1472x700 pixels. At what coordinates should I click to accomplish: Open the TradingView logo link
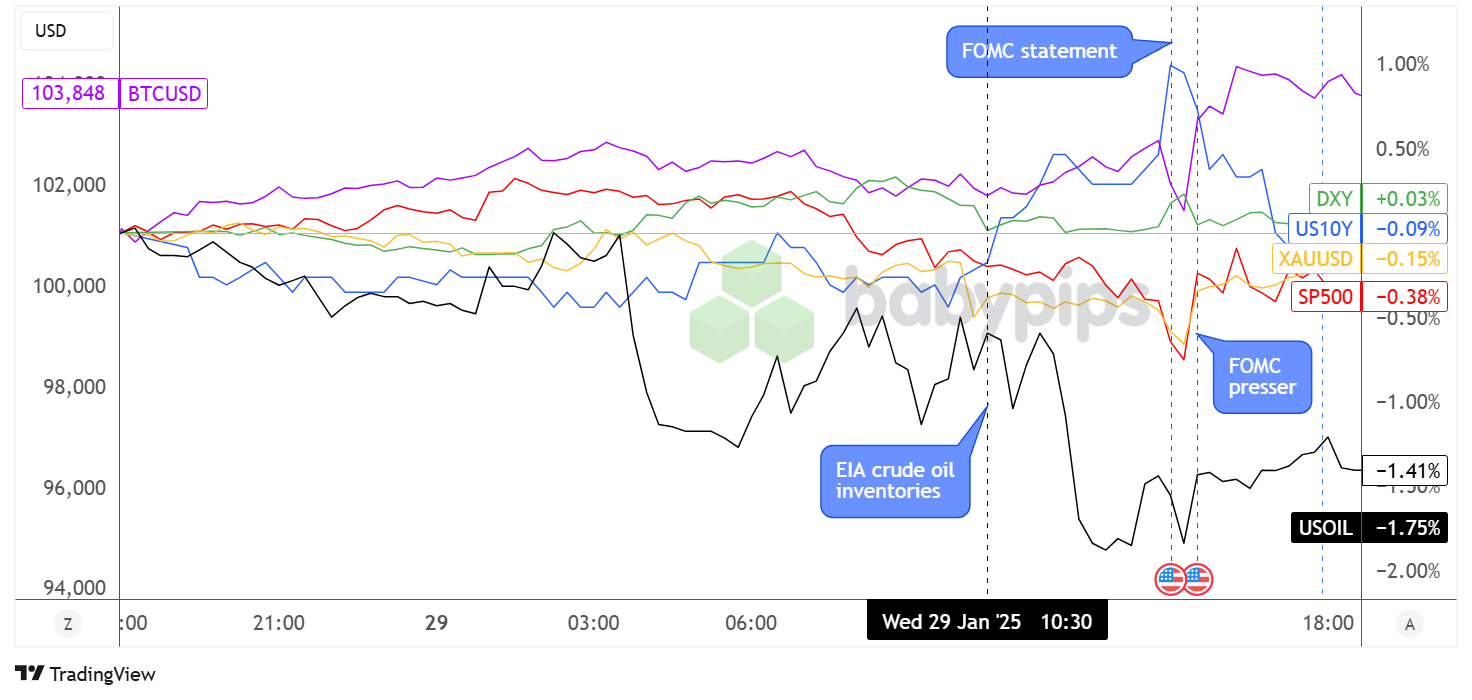(85, 674)
